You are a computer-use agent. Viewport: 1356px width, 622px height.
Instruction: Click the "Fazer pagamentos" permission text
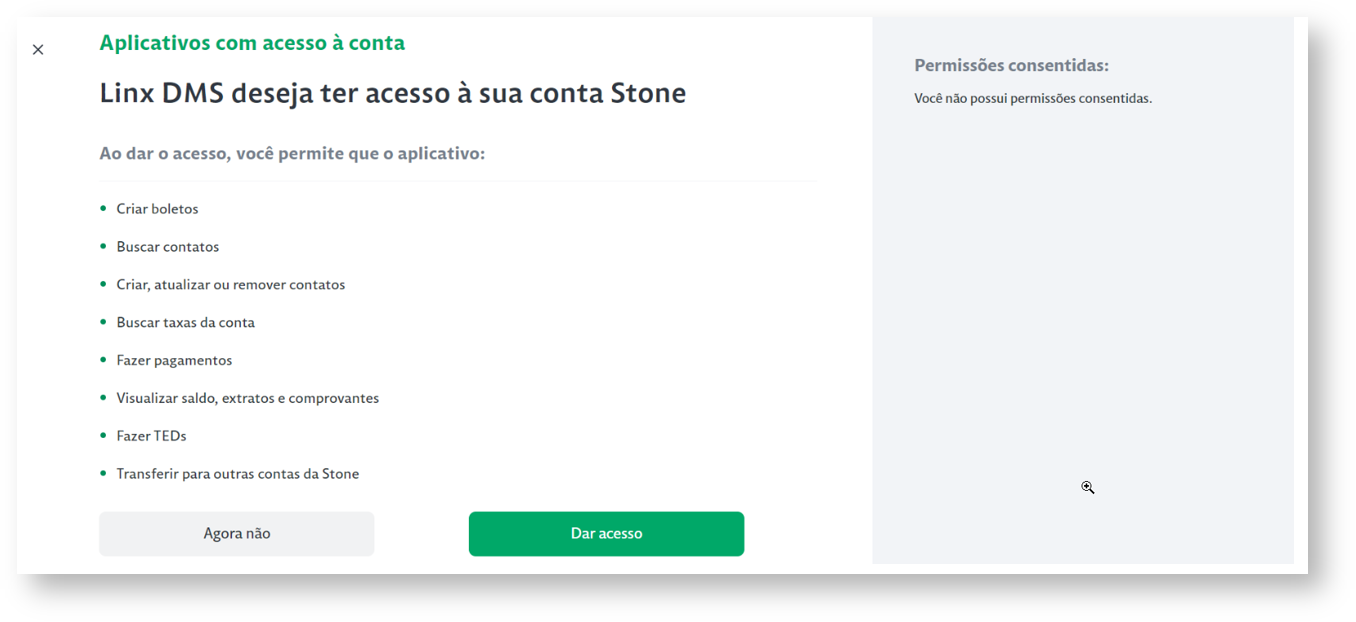coord(174,360)
